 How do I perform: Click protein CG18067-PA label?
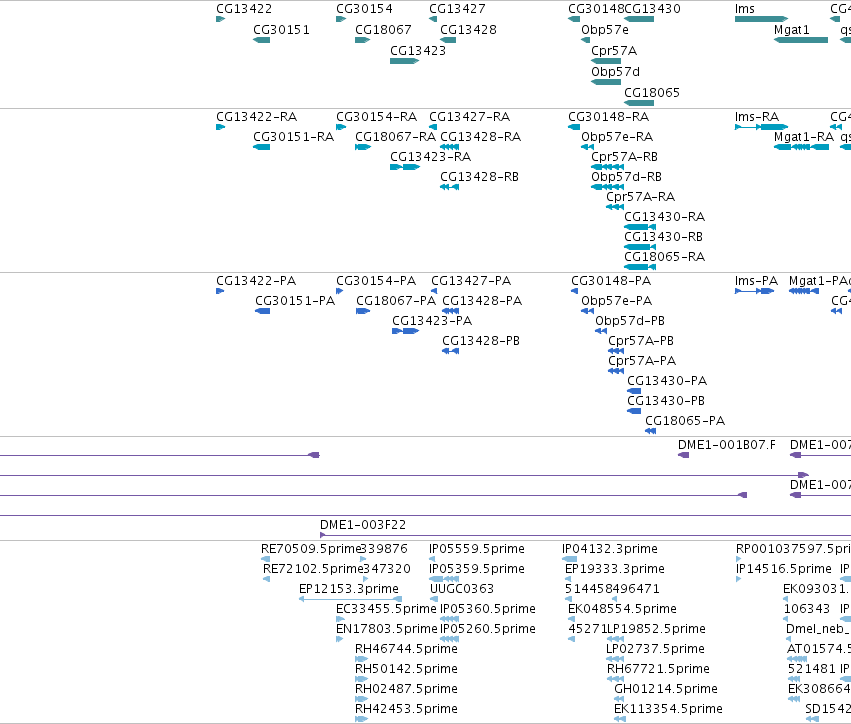[396, 301]
